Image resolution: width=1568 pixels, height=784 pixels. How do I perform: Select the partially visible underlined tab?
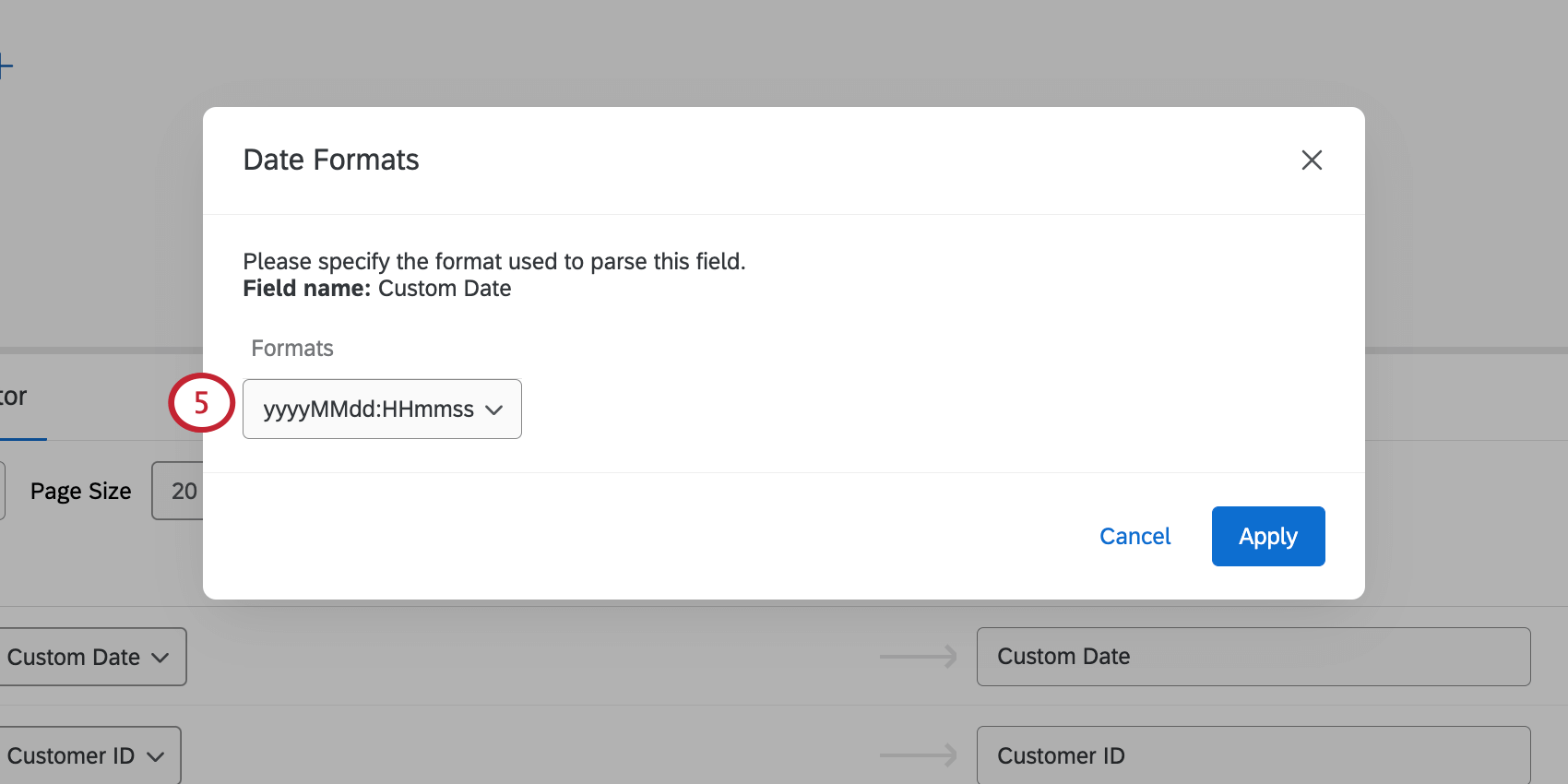point(15,398)
